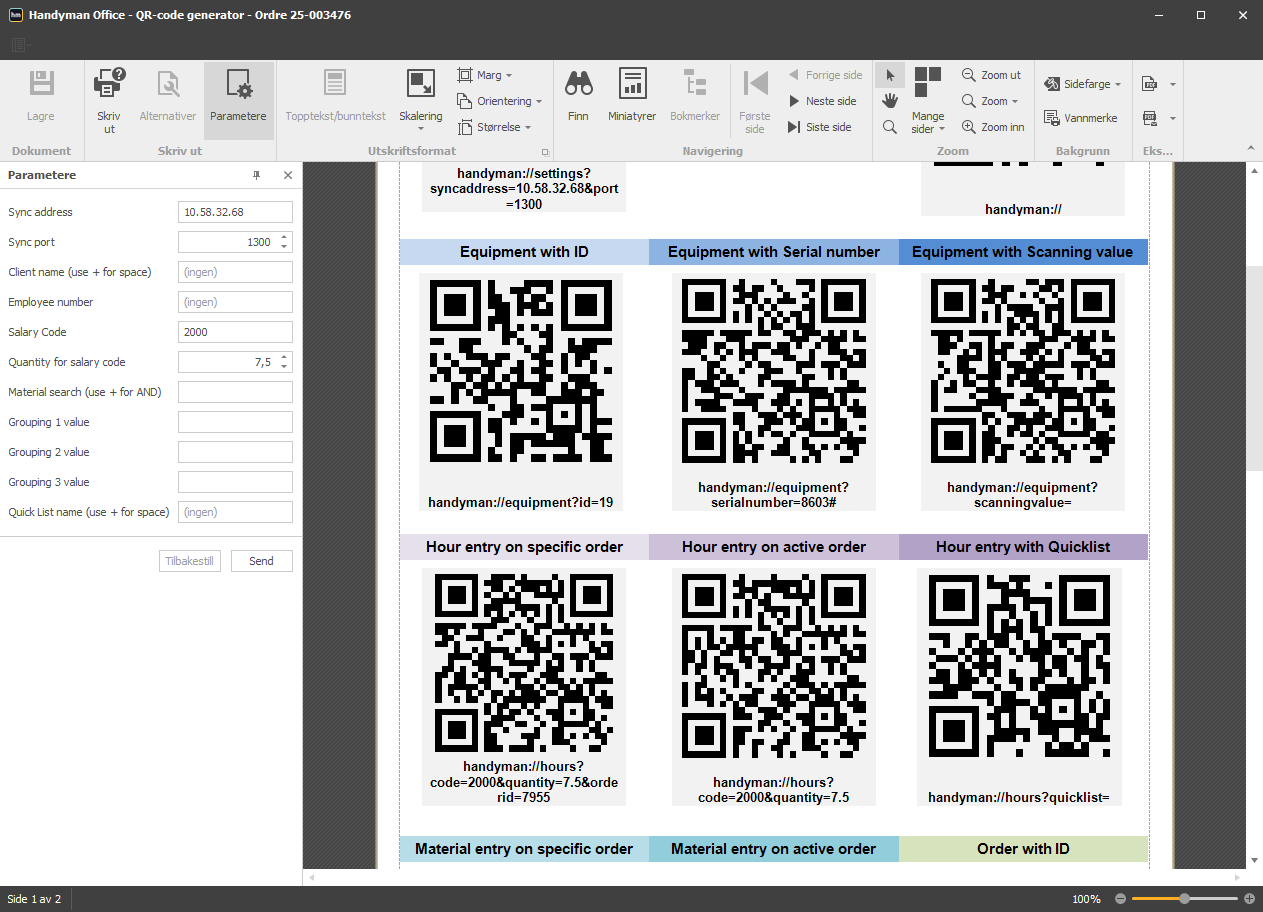This screenshot has height=912, width=1263.
Task: Click the Equipment with Scanning value header
Action: [x=1023, y=252]
